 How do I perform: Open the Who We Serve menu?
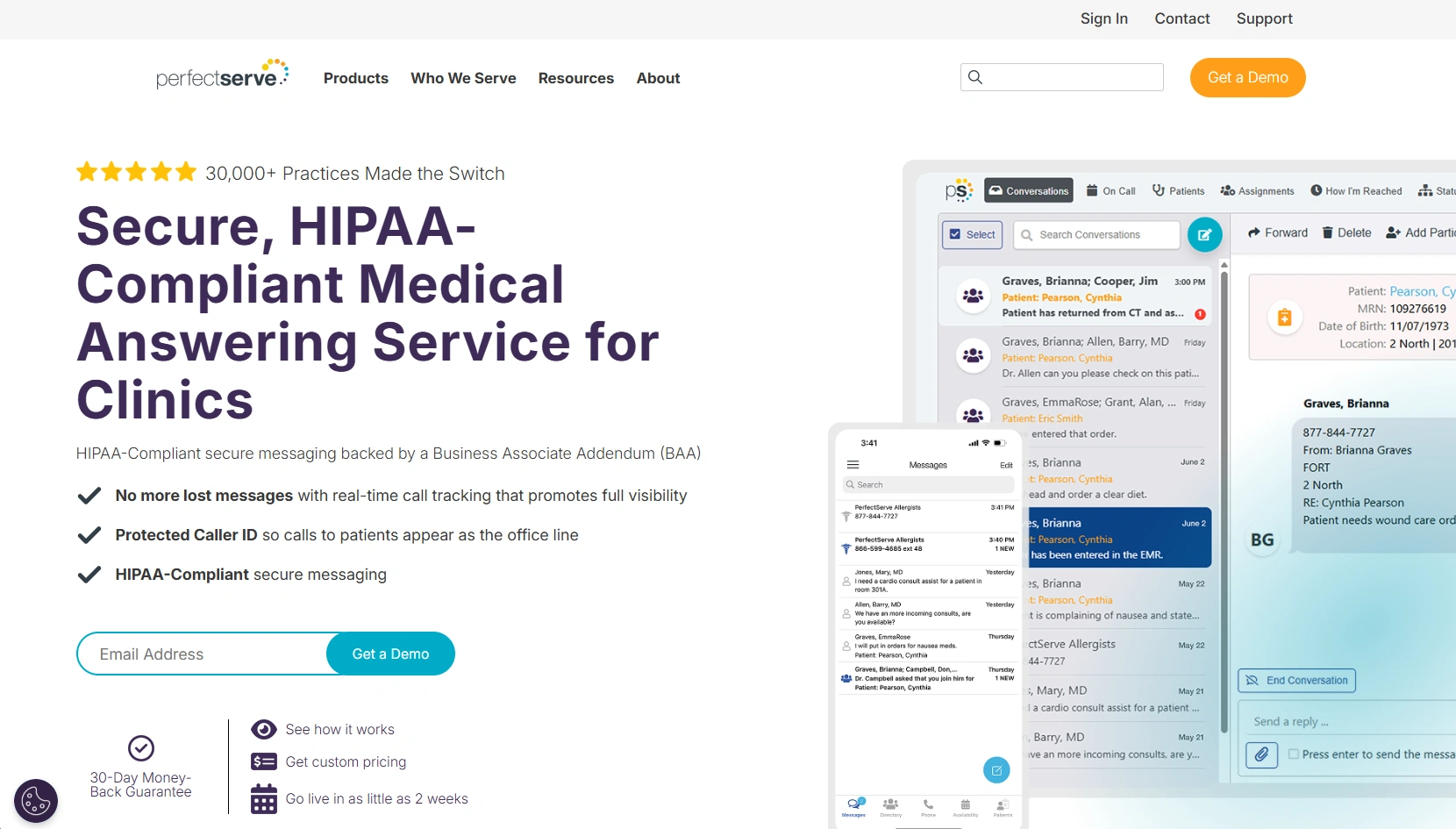click(x=463, y=78)
